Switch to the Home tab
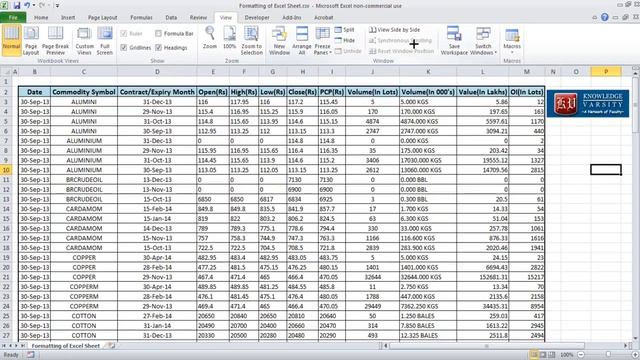Viewport: 640px width, 360px height. click(41, 18)
